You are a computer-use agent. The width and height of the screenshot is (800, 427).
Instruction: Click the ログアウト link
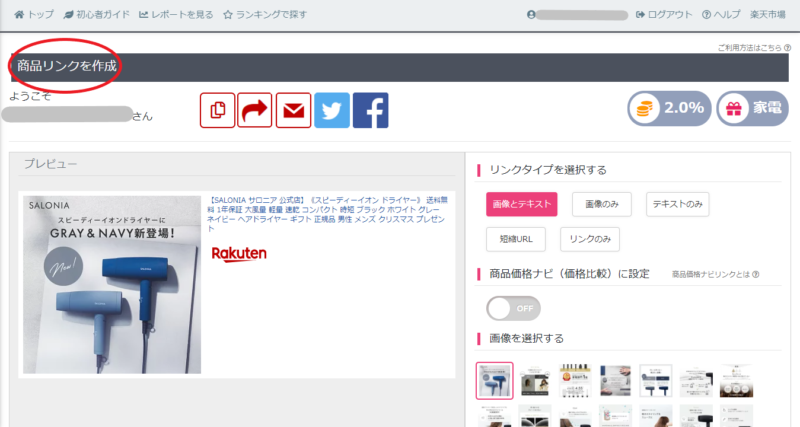pyautogui.click(x=664, y=14)
